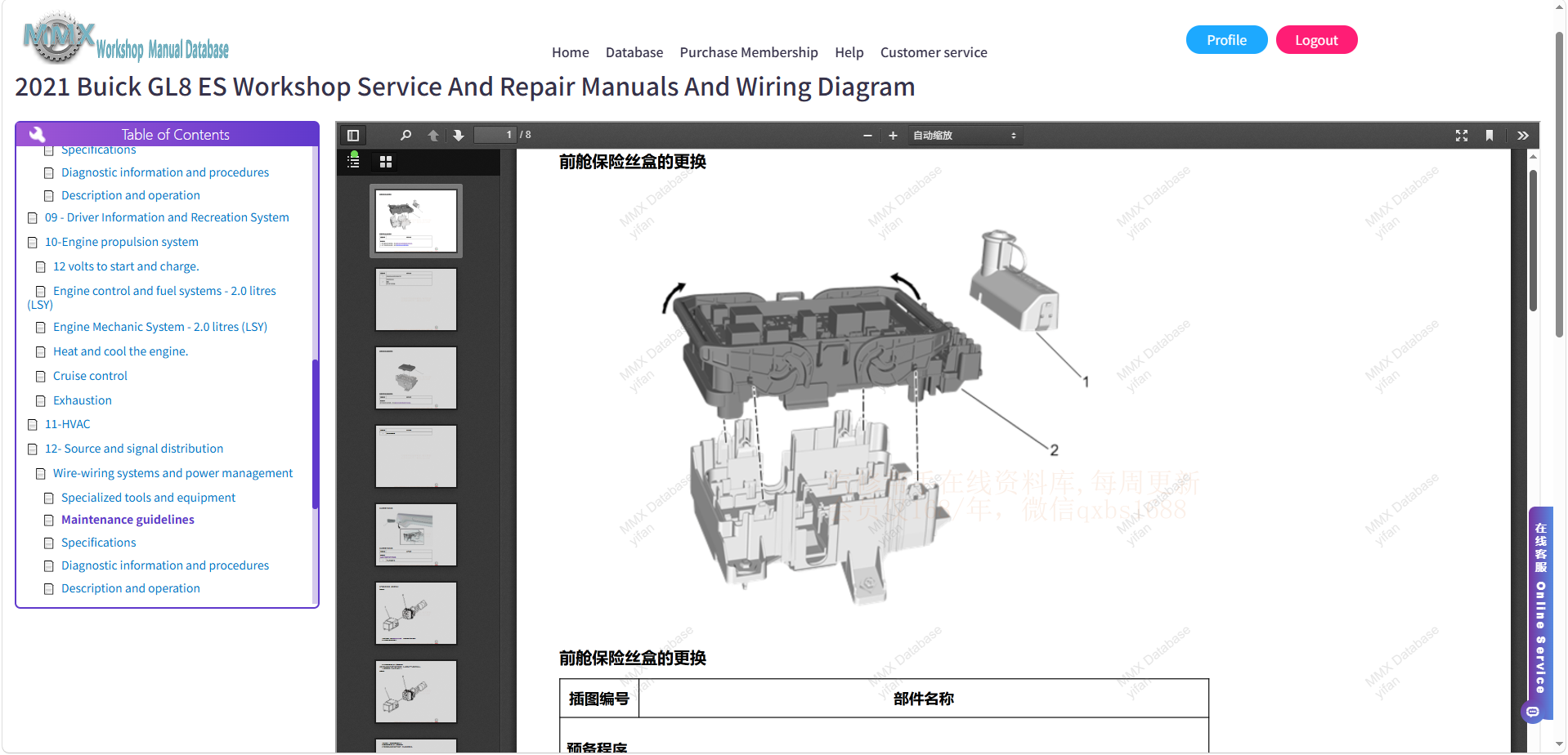Open the online service chat bubble icon
The height and width of the screenshot is (755, 1568).
1533,713
